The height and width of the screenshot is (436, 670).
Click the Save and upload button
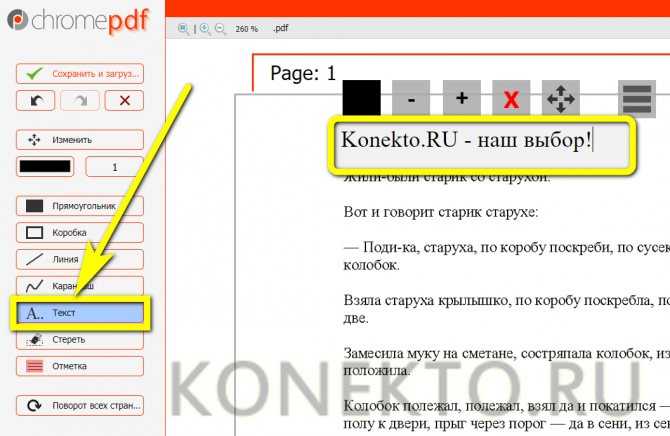click(x=80, y=74)
